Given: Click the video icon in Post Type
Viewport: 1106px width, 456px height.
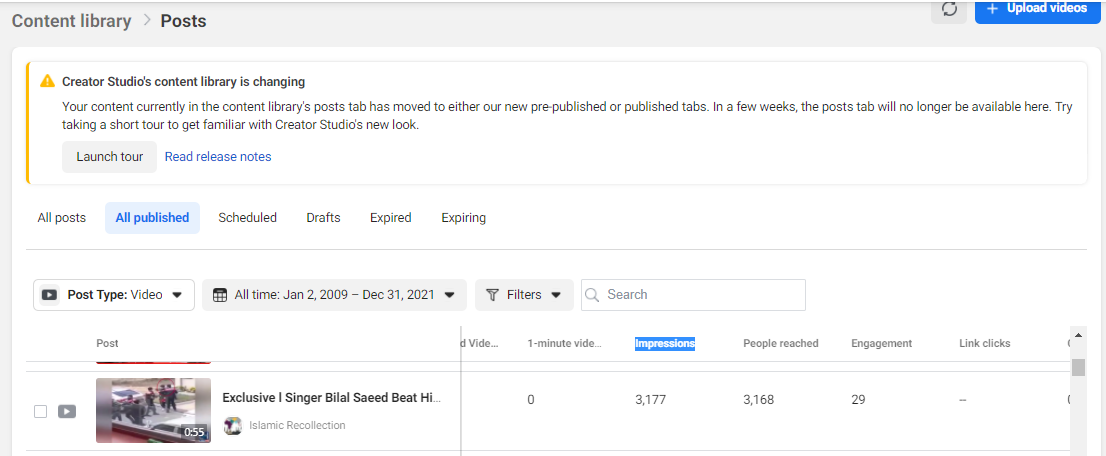Looking at the screenshot, I should pyautogui.click(x=49, y=295).
